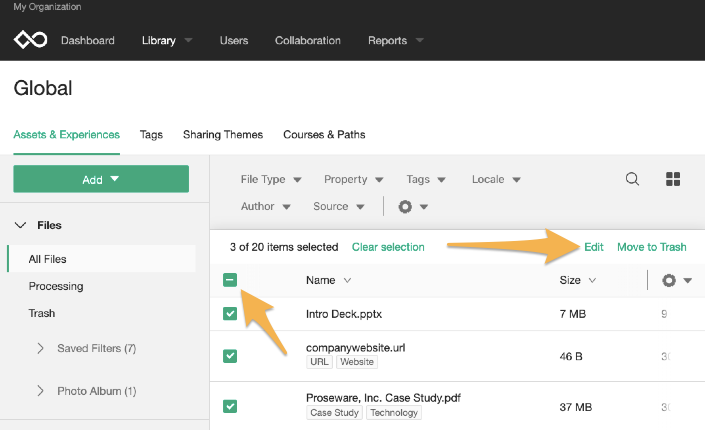The image size is (705, 430).
Task: Open the Tags filter dropdown
Action: click(426, 179)
